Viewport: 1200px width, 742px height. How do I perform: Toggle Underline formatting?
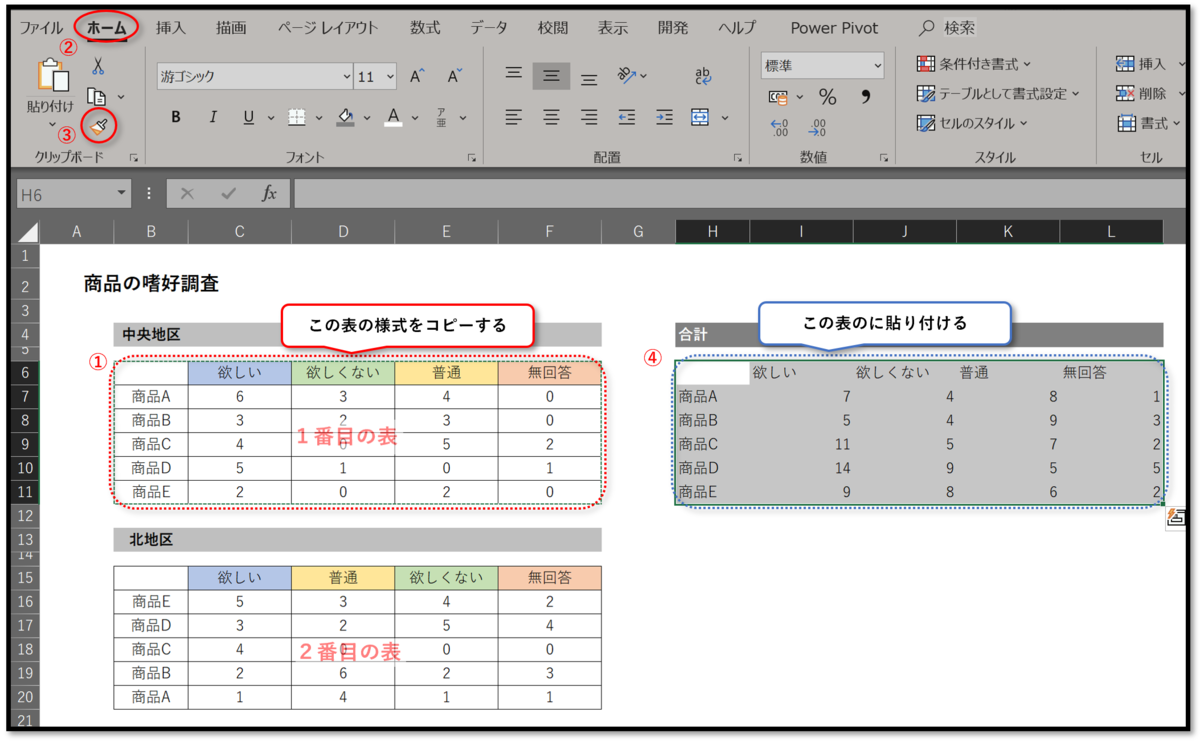tap(248, 116)
